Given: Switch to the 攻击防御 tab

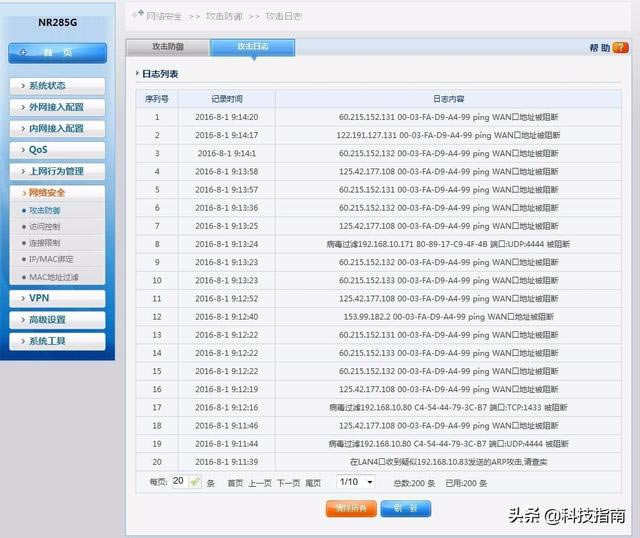Looking at the screenshot, I should pyautogui.click(x=167, y=47).
